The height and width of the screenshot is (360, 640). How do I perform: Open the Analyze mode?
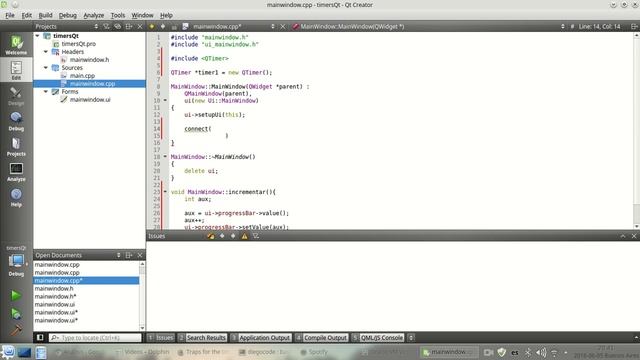(16, 172)
